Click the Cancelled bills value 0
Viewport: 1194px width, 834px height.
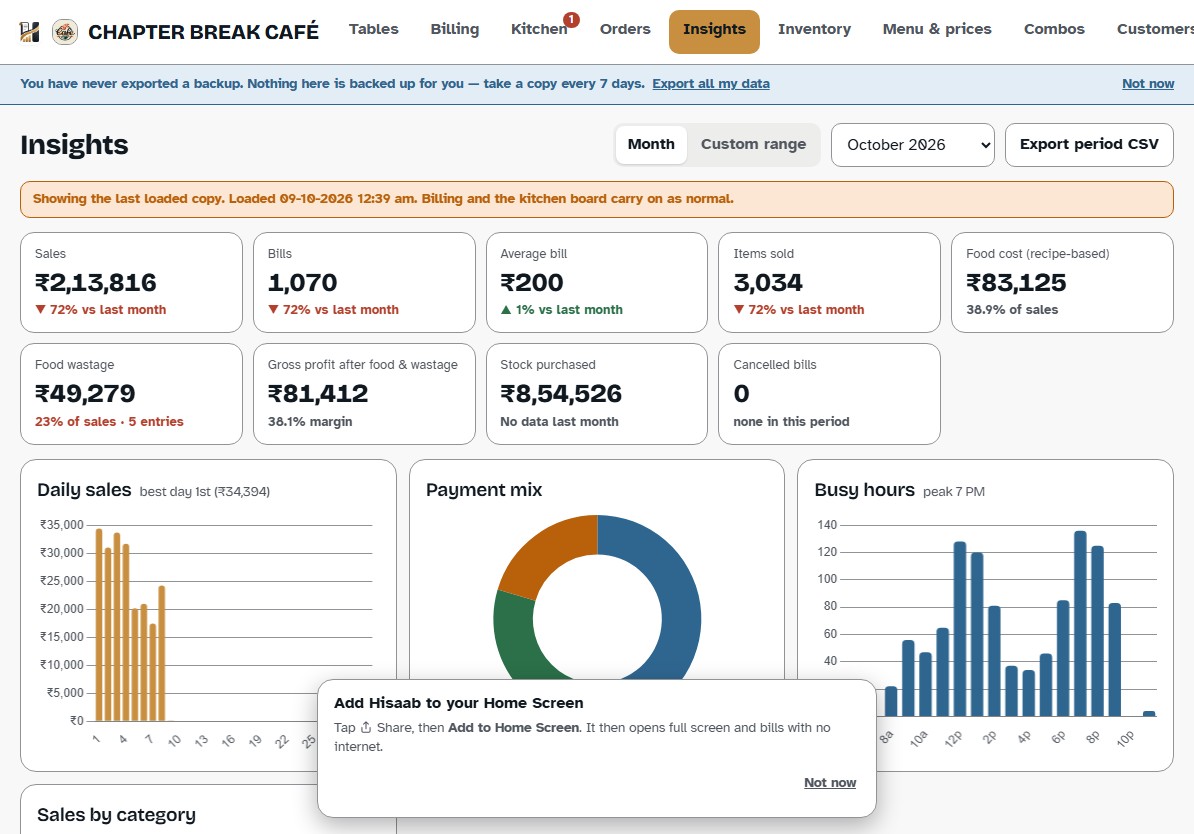(x=741, y=394)
